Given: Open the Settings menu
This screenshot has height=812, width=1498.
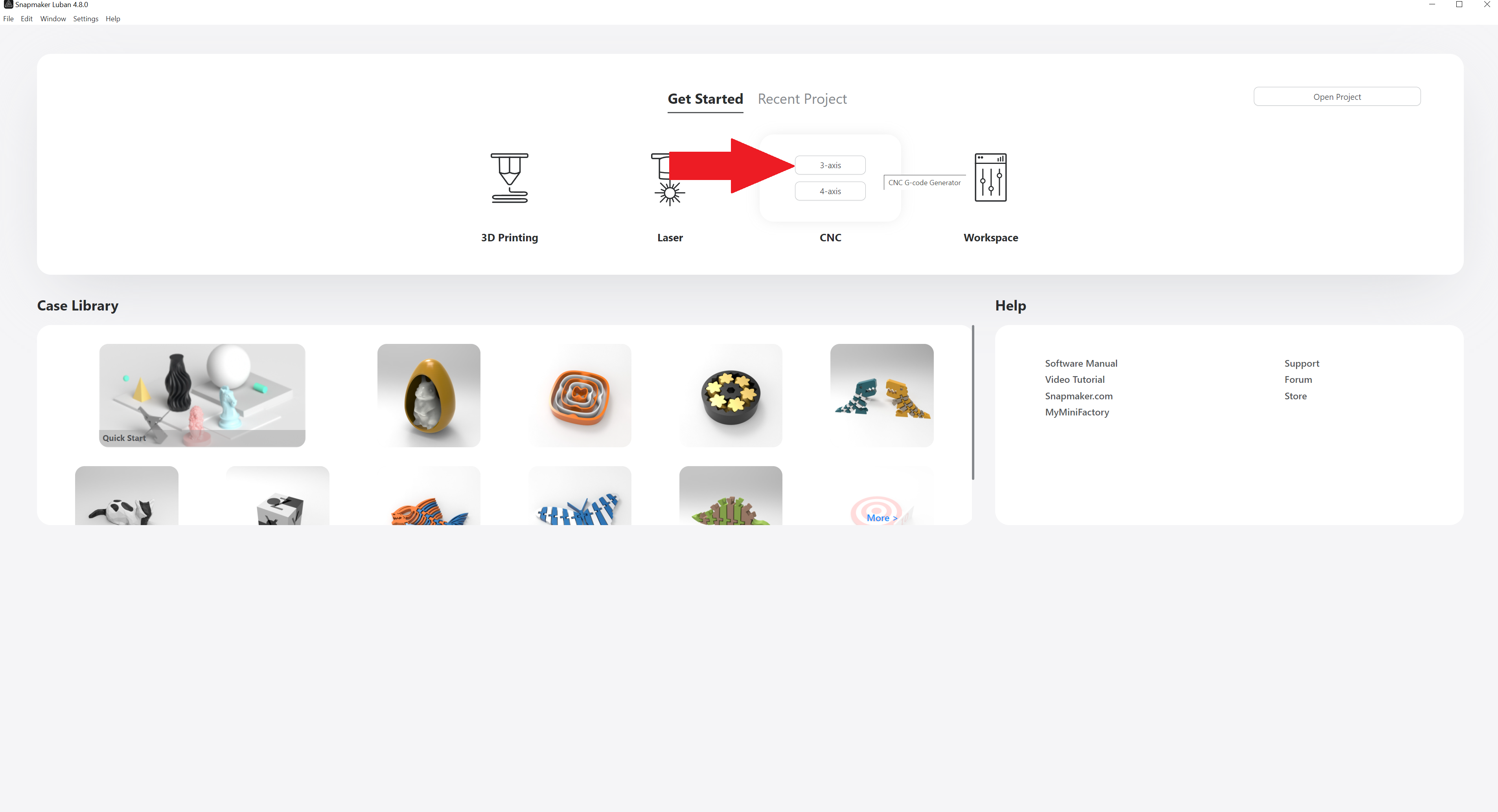Looking at the screenshot, I should (85, 18).
